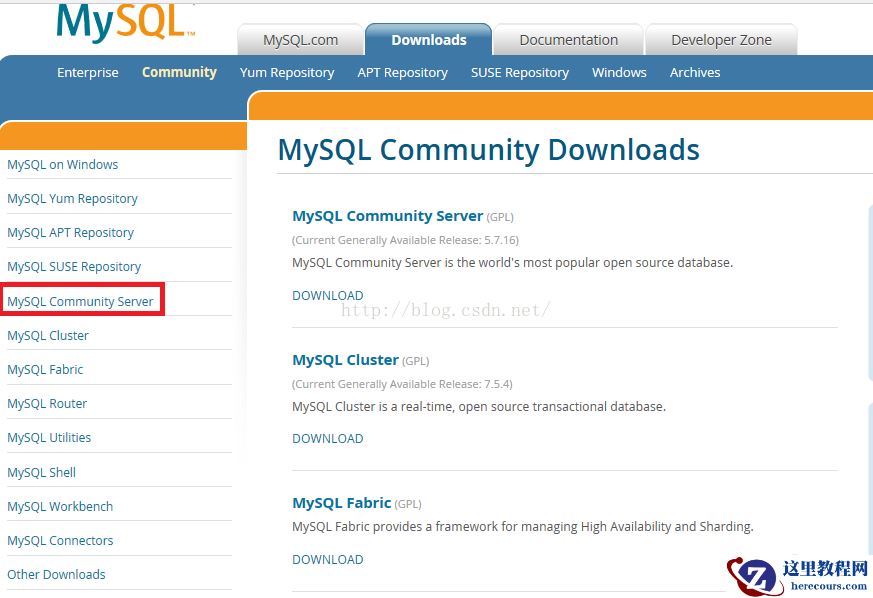Open MySQL Utilities sidebar link
The width and height of the screenshot is (873, 598).
pos(49,438)
